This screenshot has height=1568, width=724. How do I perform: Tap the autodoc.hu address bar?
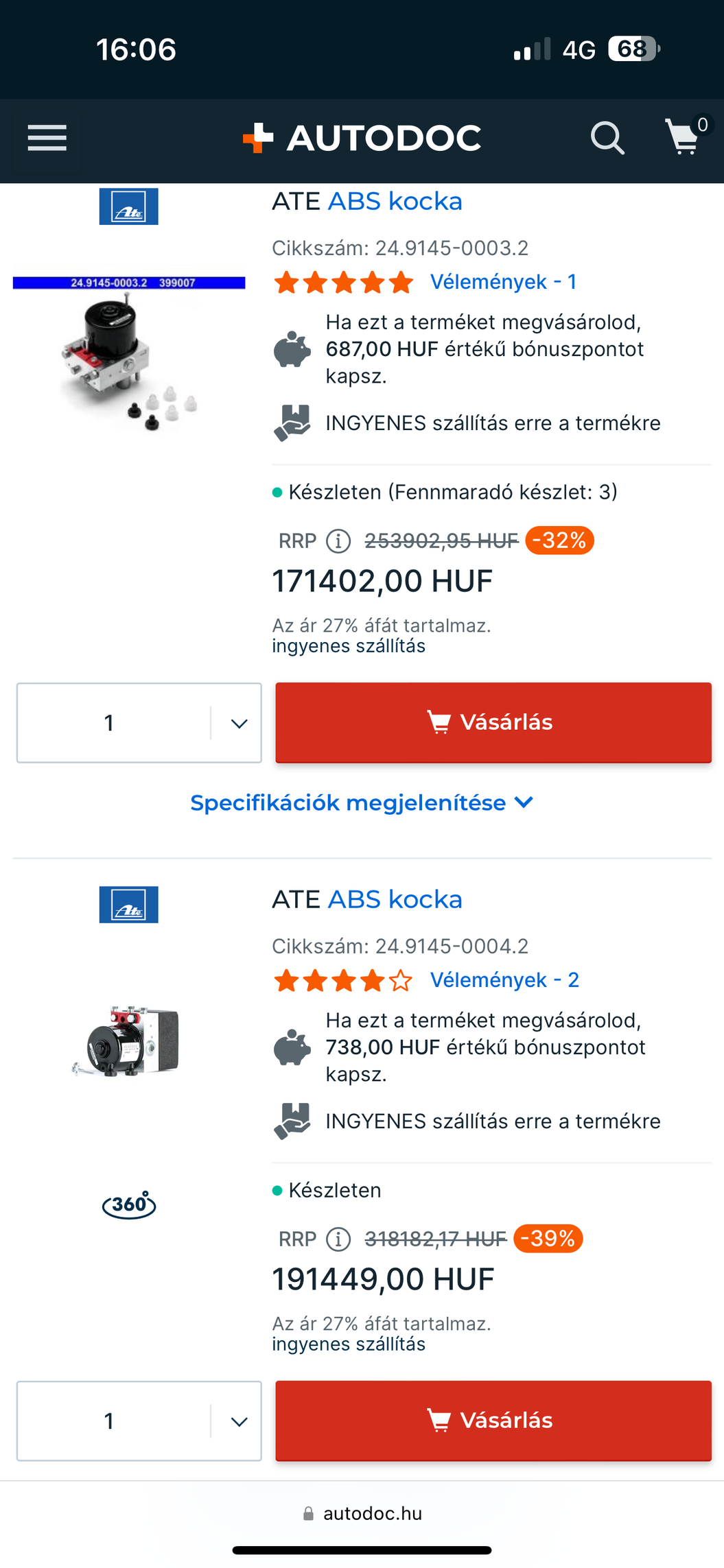pyautogui.click(x=362, y=1513)
